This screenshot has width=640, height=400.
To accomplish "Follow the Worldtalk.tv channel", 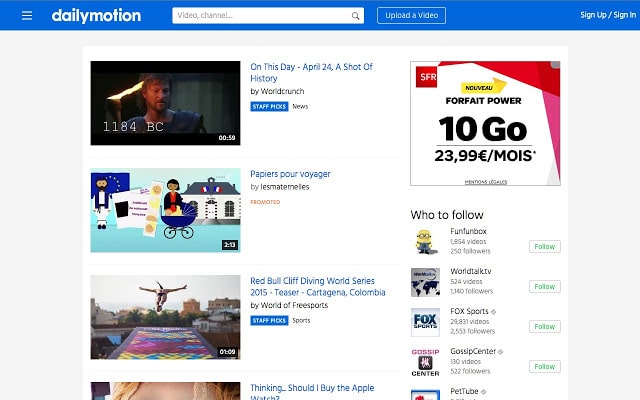I will [x=544, y=287].
